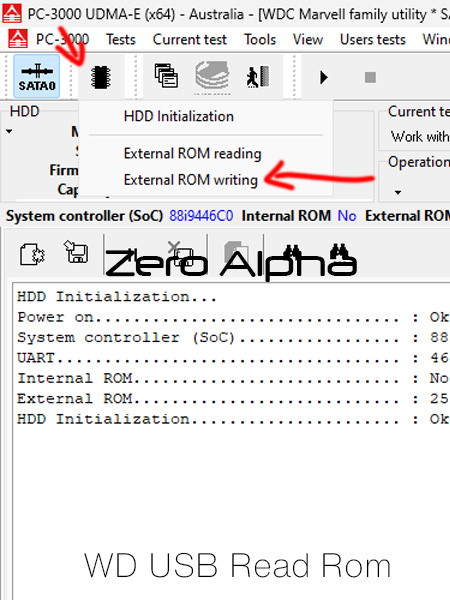Screen dimensions: 450x600
Task: Click the 'Power on' log line
Action: [x=233, y=317]
